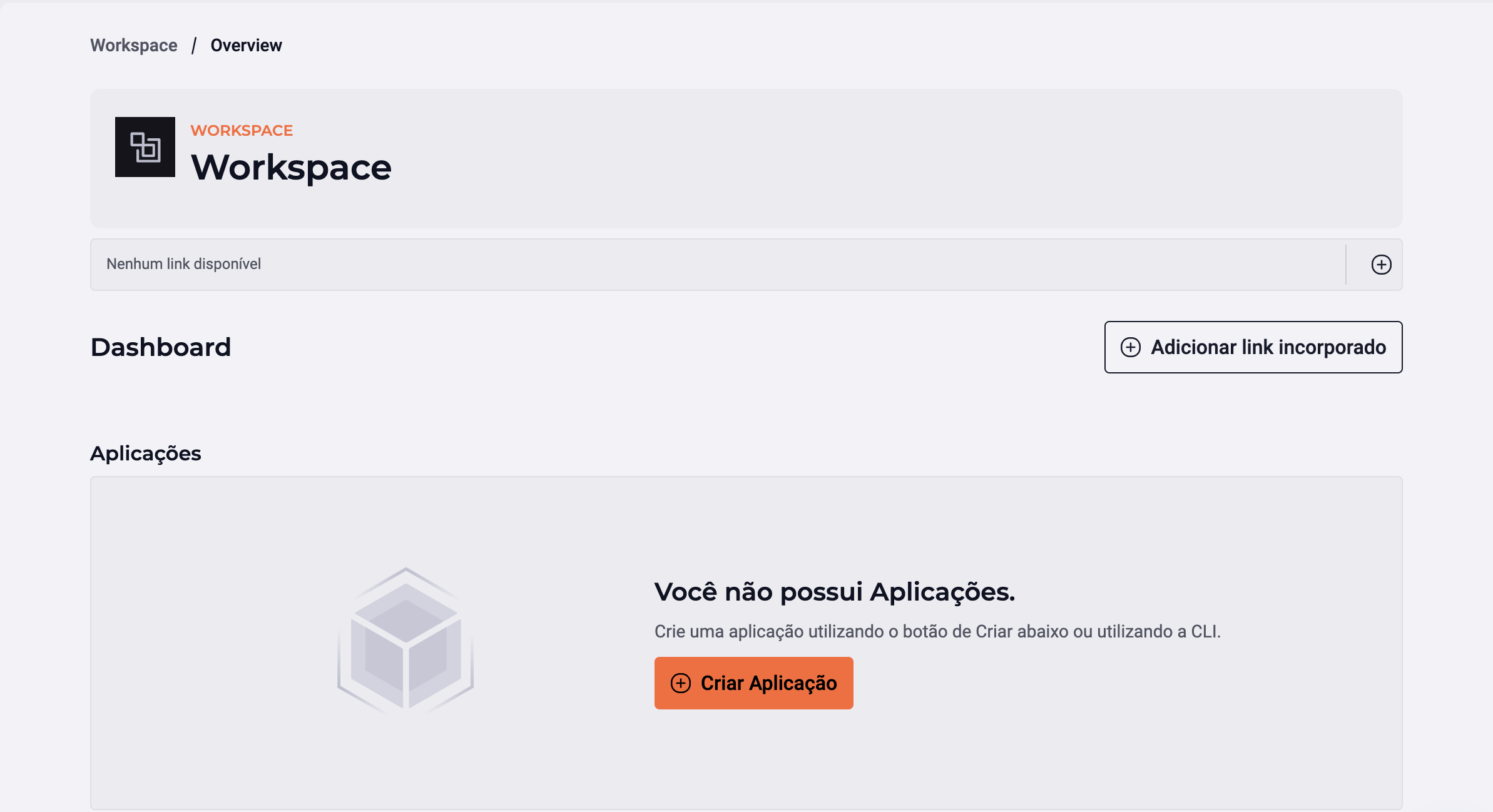
Task: Open the Workspace breadcrumb item
Action: pyautogui.click(x=133, y=45)
